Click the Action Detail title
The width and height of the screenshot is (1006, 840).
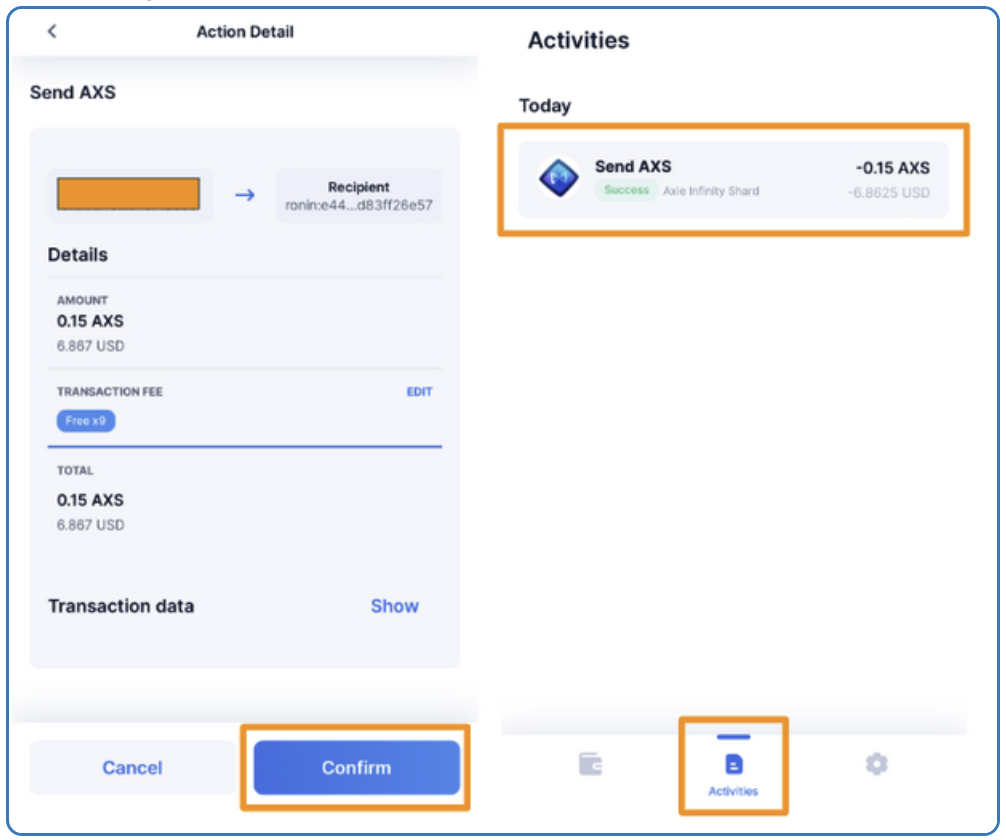[245, 31]
